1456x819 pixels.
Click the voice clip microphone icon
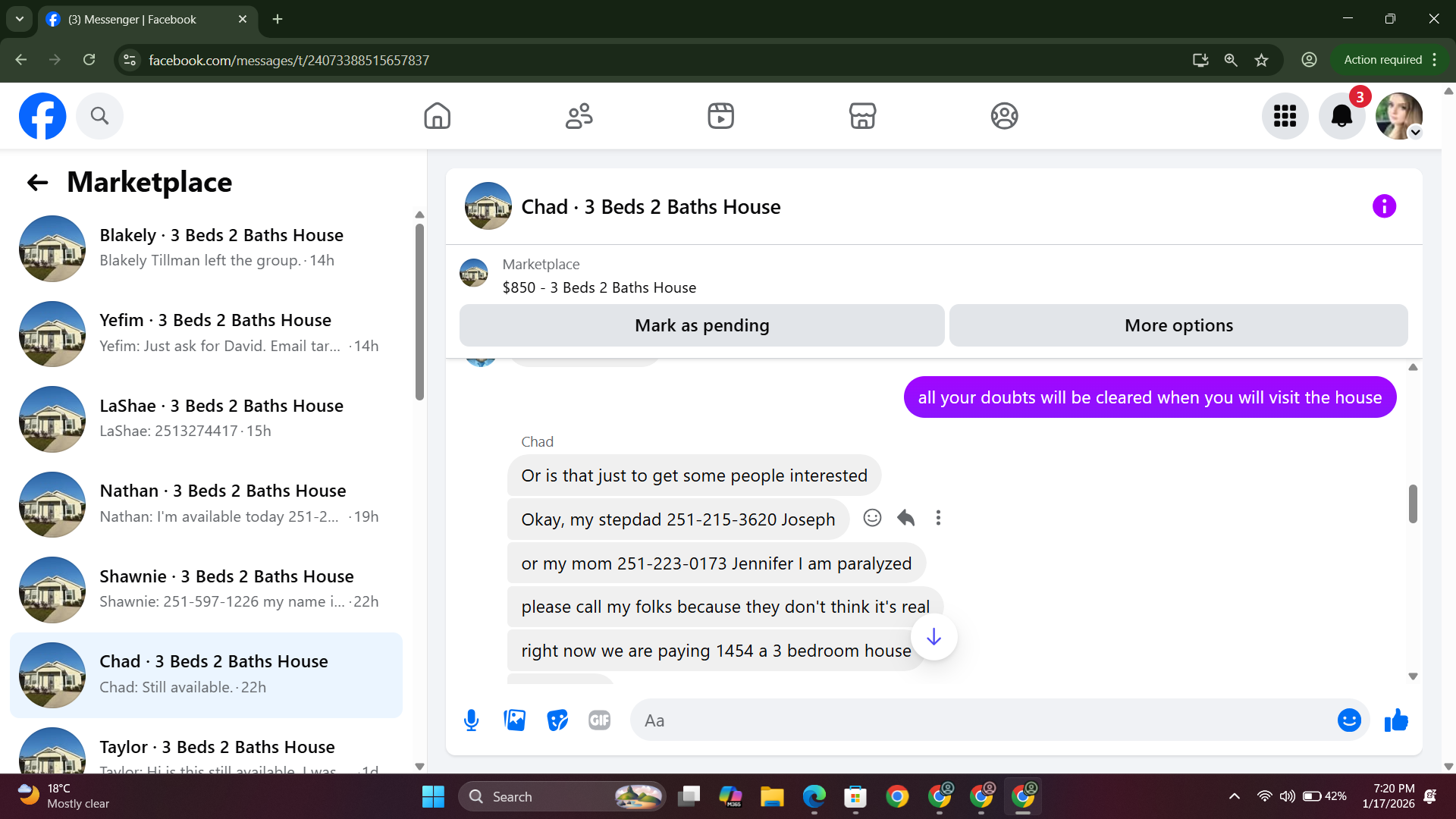click(x=471, y=720)
